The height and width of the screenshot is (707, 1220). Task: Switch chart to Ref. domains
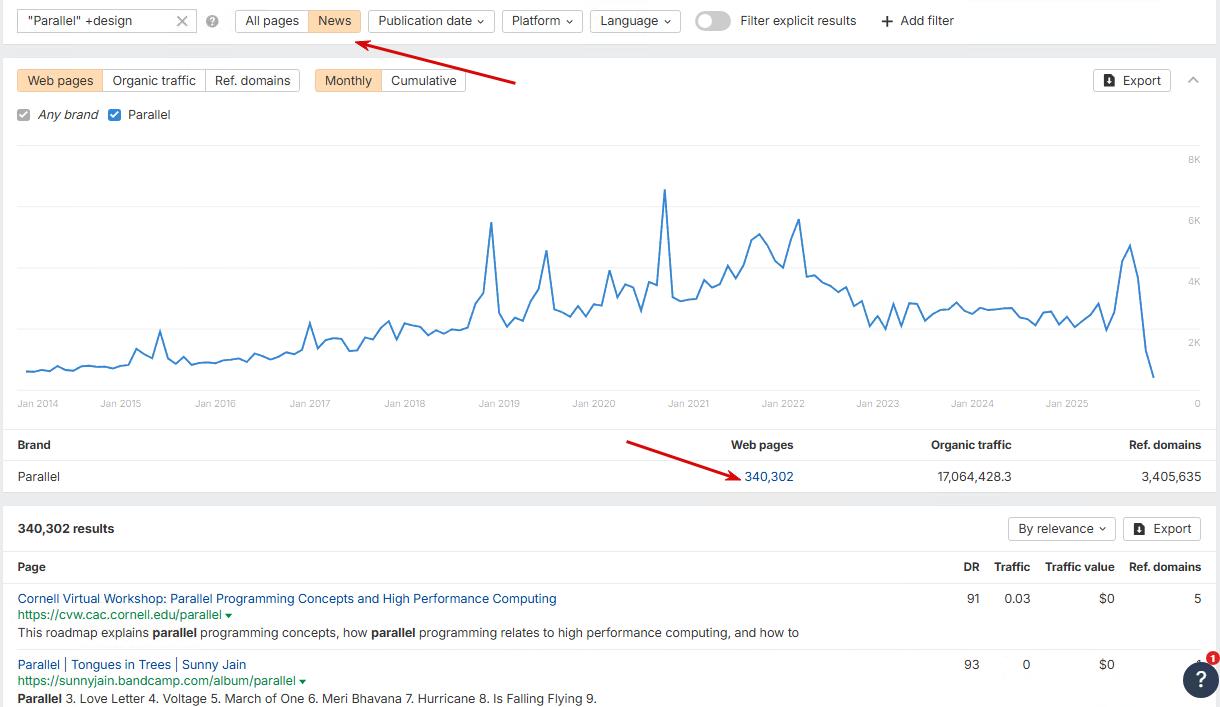[x=253, y=81]
